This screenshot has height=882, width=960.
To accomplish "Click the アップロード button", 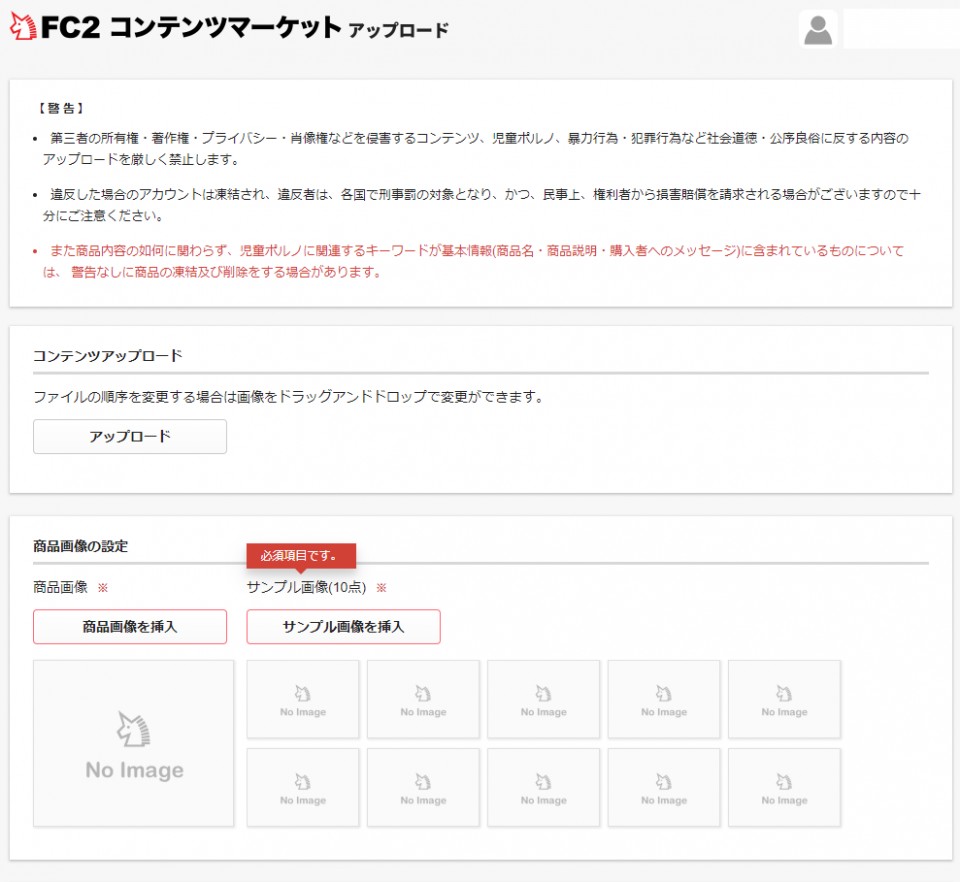I will click(x=130, y=436).
